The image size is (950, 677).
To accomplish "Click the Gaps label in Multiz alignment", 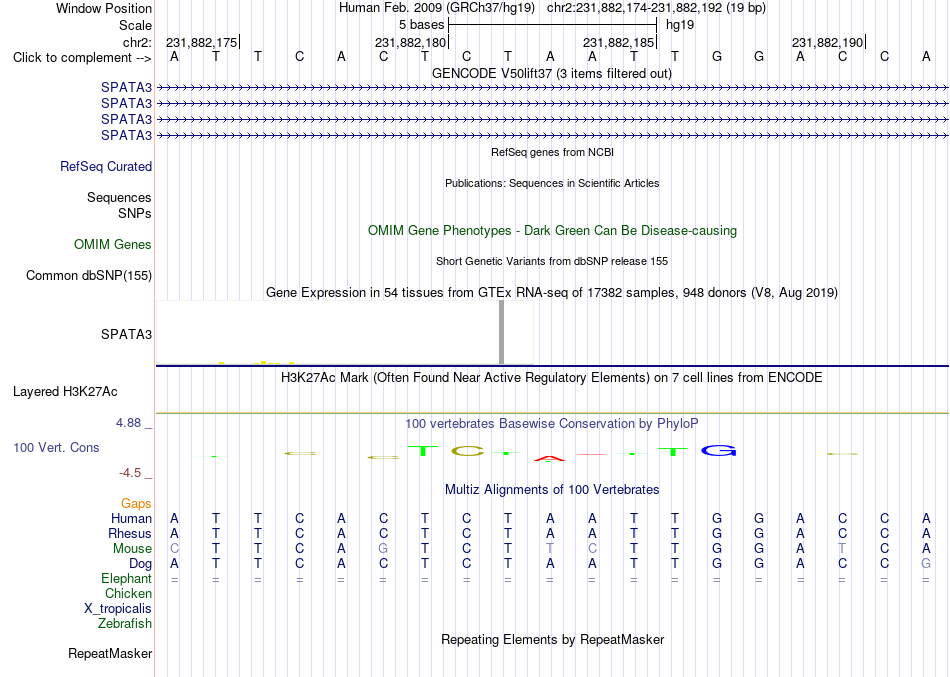I will [136, 504].
